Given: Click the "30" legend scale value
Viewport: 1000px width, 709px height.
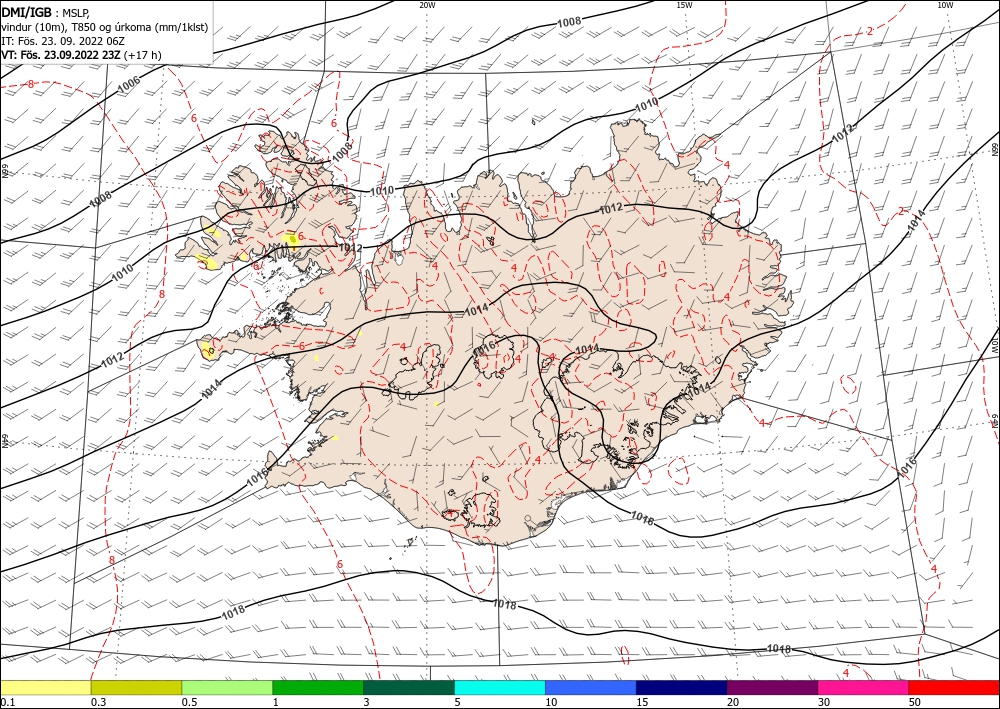Looking at the screenshot, I should 824,702.
